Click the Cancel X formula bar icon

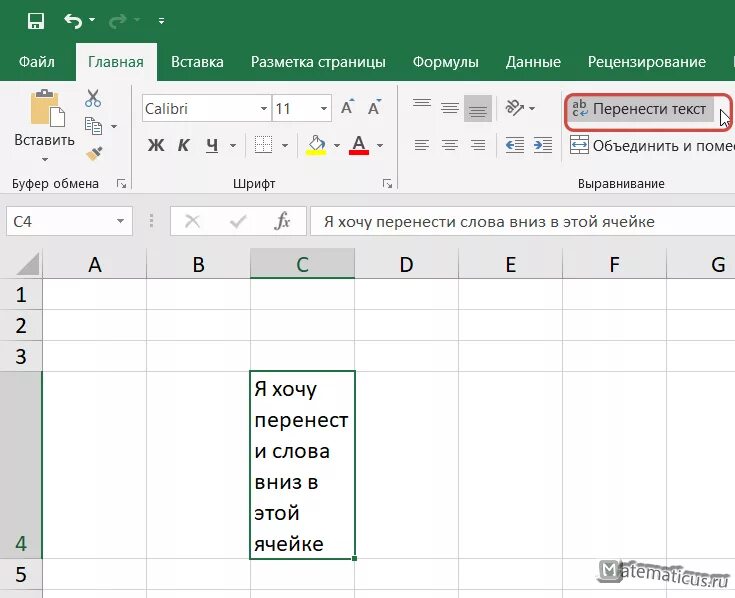193,221
